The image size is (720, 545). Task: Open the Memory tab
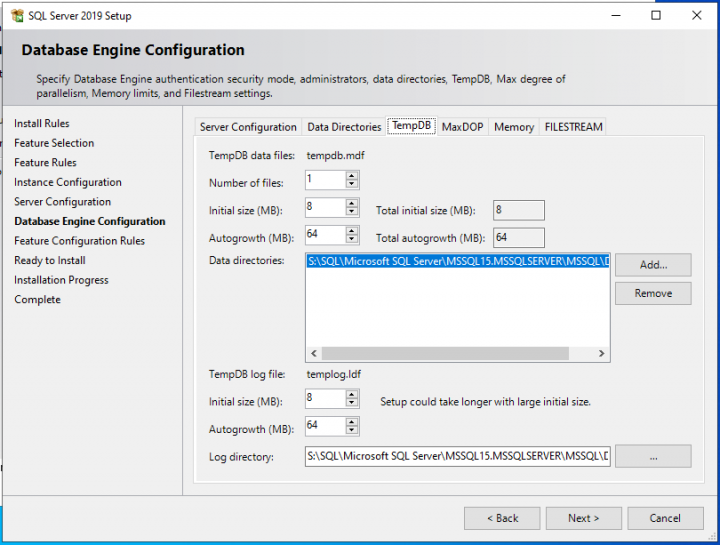514,127
